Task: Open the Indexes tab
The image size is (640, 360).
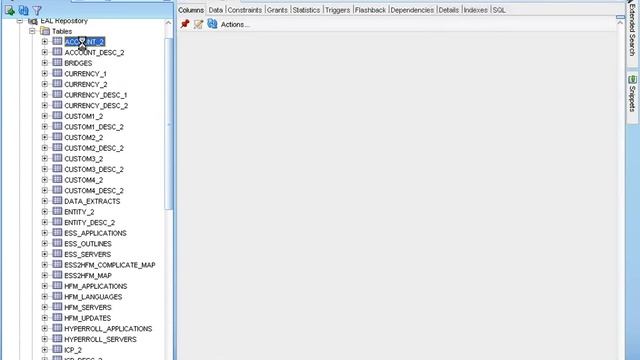Action: [476, 10]
